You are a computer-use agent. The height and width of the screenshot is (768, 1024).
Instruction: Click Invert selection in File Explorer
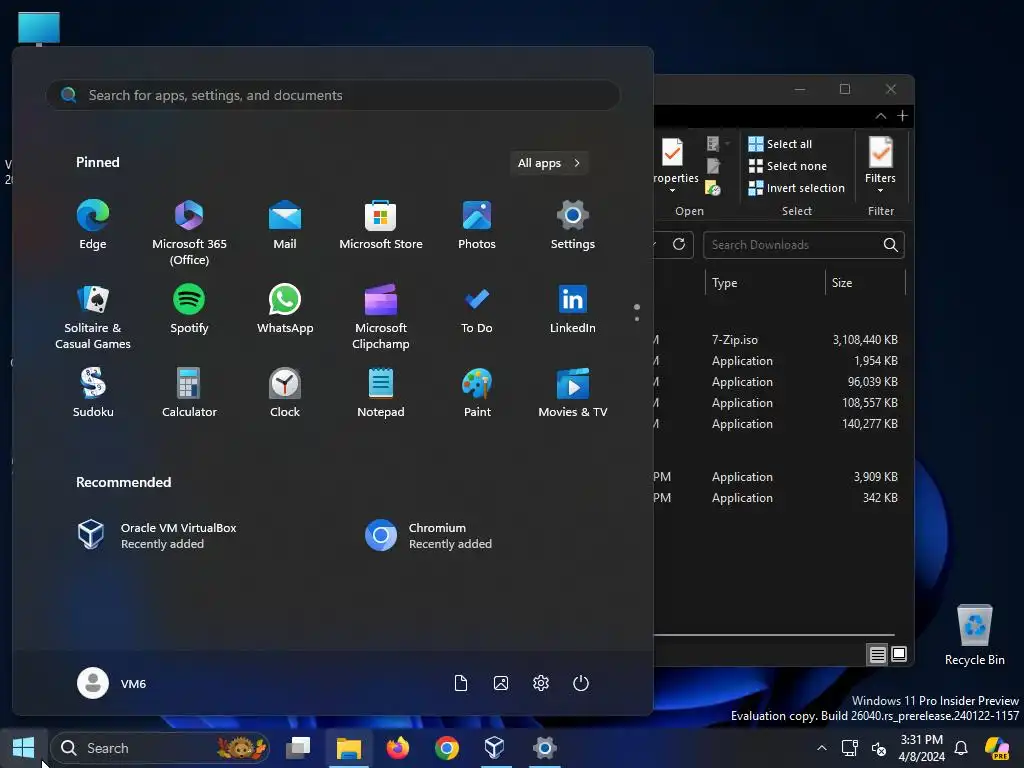coord(797,188)
